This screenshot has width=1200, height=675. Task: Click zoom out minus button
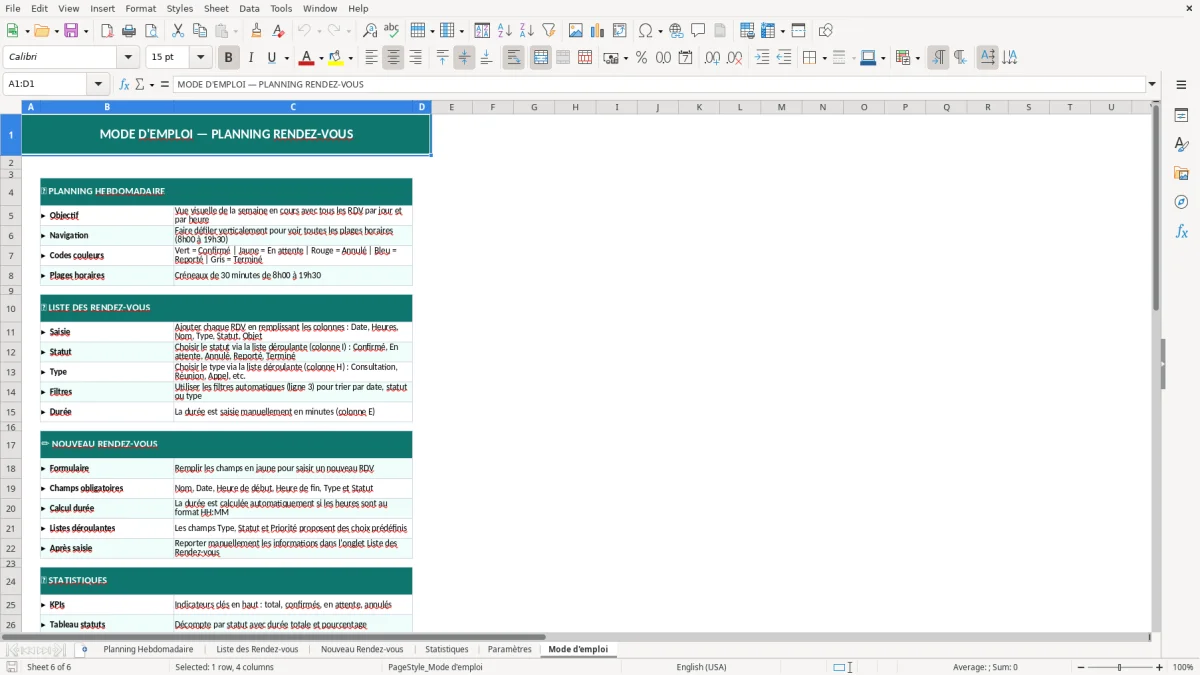pyautogui.click(x=1081, y=667)
